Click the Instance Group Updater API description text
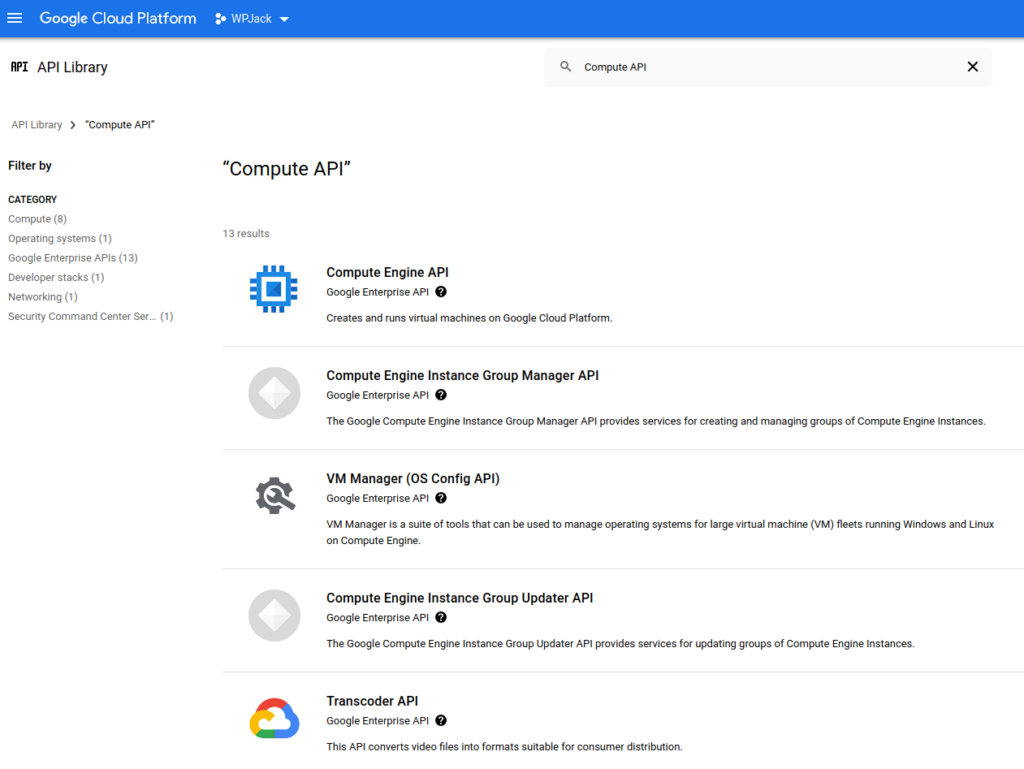 click(x=620, y=644)
